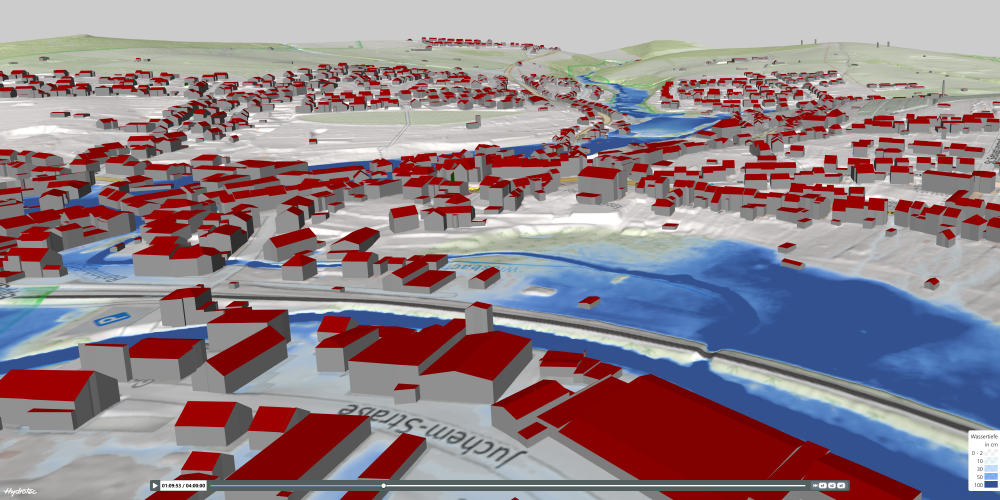1000x500 pixels.
Task: Click the Wassertiefe legend title
Action: (x=984, y=437)
